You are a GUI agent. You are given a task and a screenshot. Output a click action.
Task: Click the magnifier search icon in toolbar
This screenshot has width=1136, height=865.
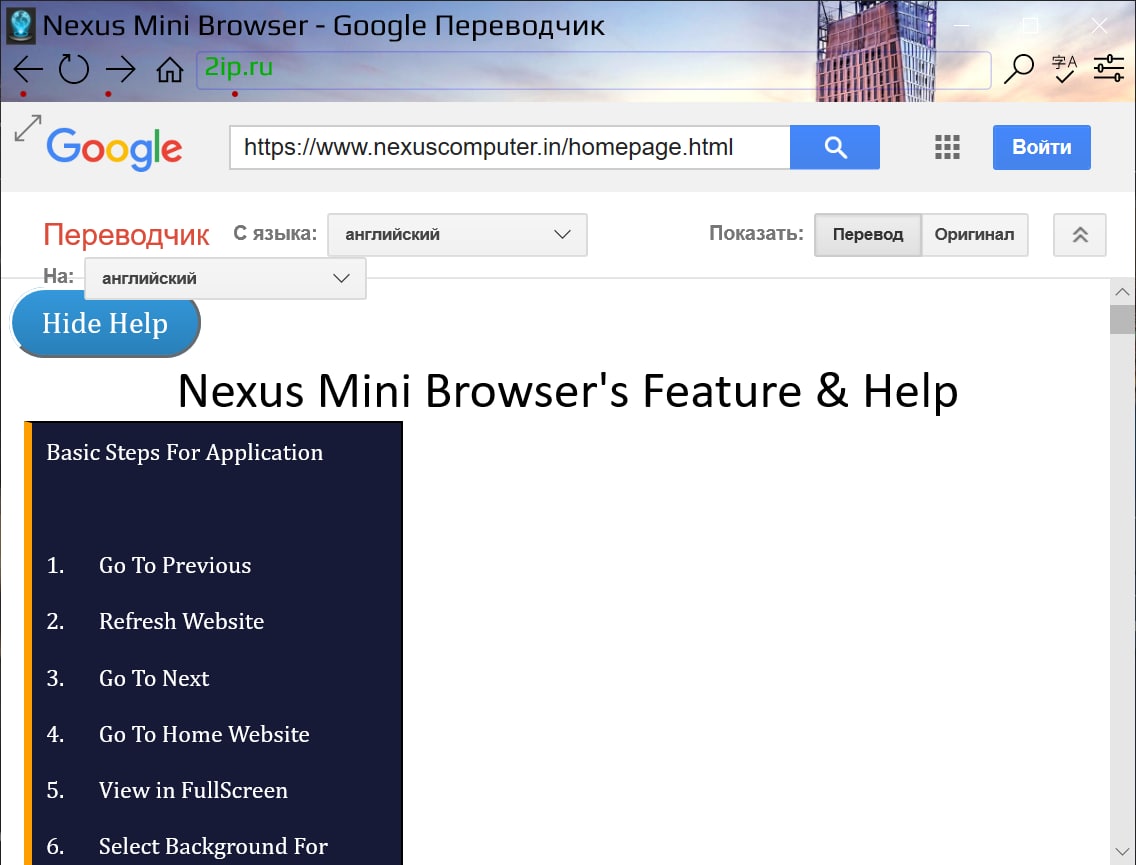(x=1019, y=69)
